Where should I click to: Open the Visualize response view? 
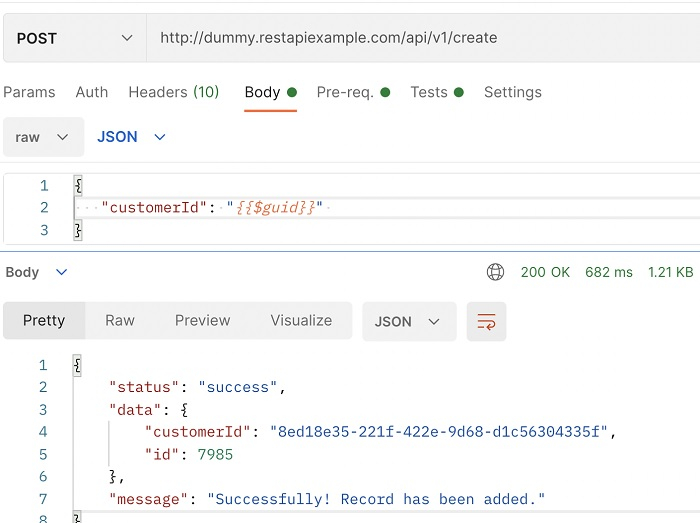click(x=301, y=321)
